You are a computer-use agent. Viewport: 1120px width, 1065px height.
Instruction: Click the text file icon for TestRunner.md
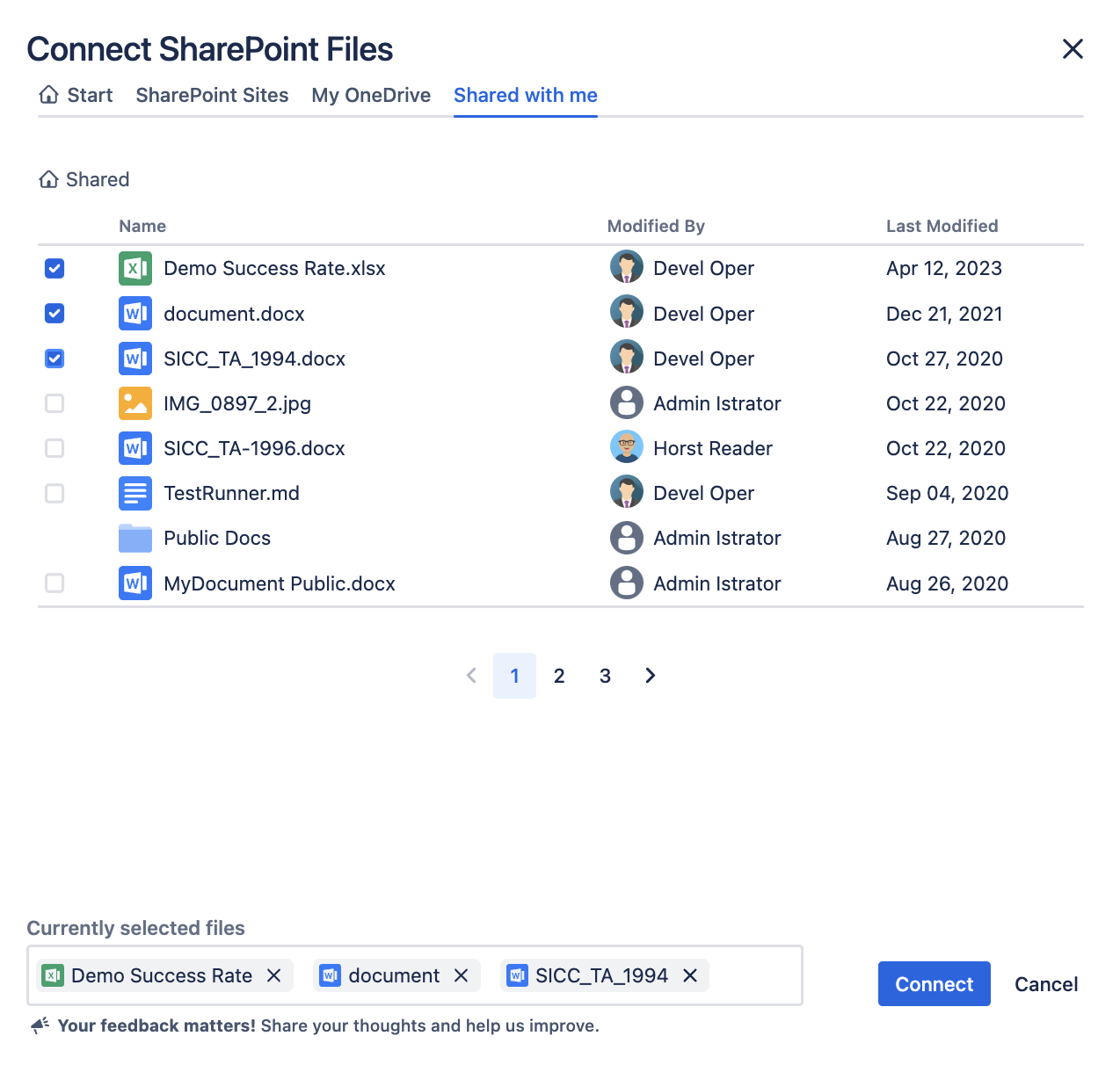tap(135, 493)
